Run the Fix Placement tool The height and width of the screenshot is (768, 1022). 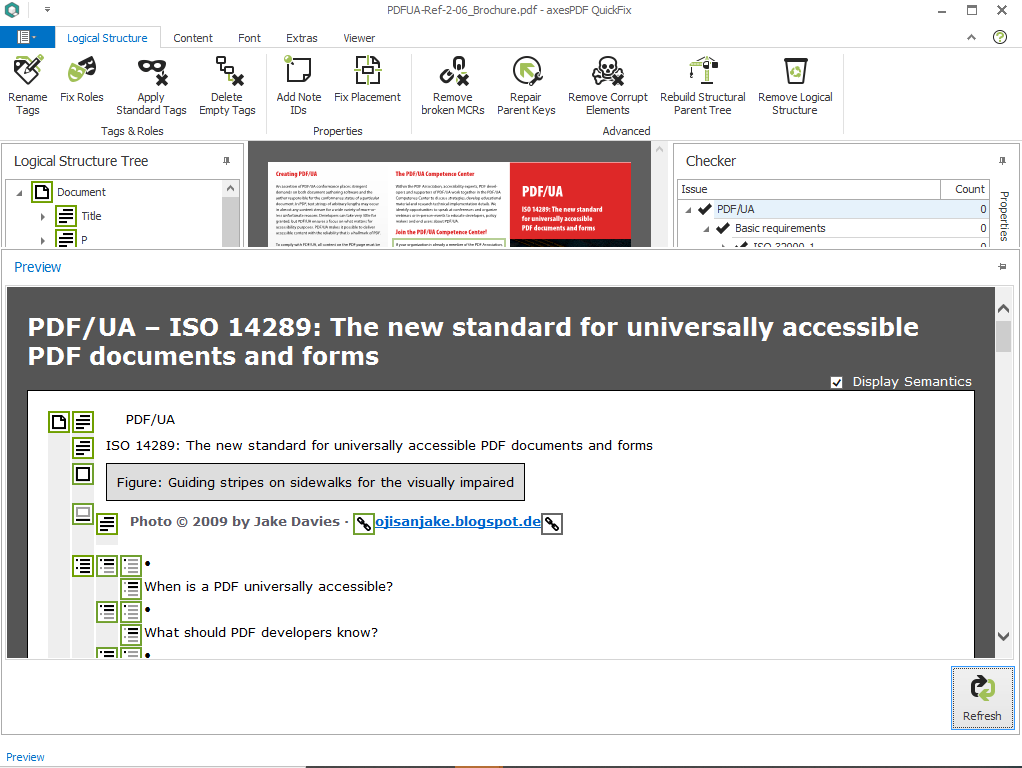click(368, 80)
